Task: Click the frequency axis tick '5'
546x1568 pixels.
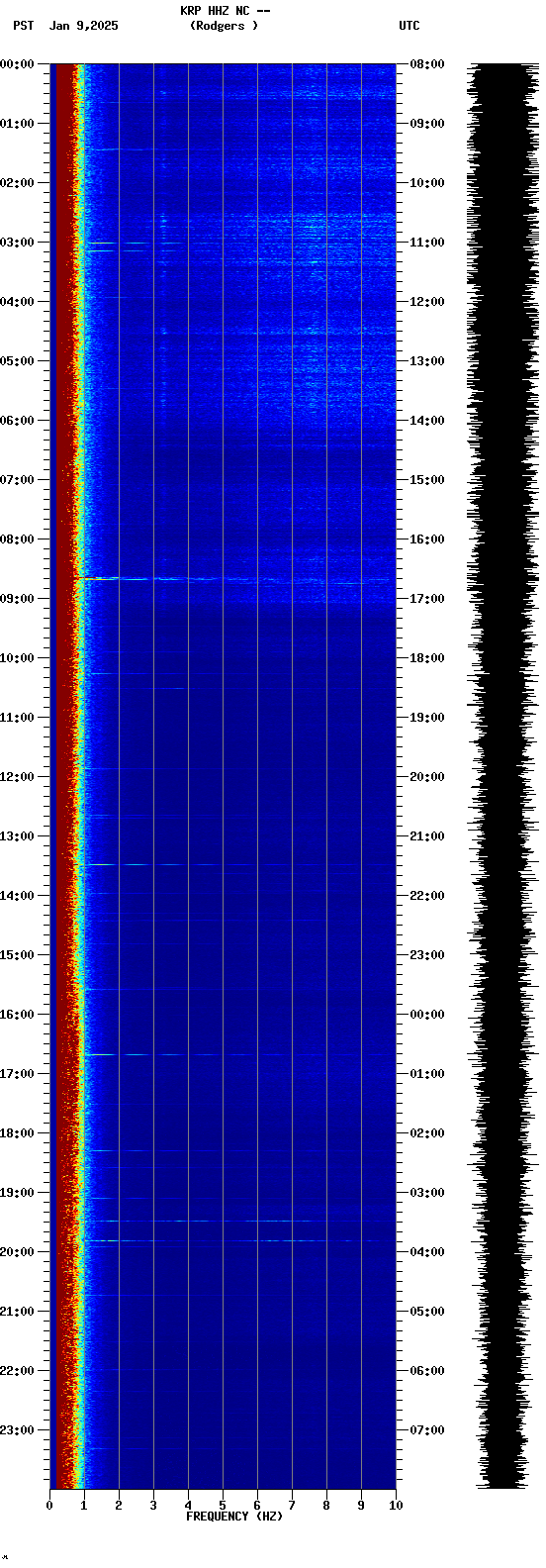Action: pyautogui.click(x=223, y=1506)
